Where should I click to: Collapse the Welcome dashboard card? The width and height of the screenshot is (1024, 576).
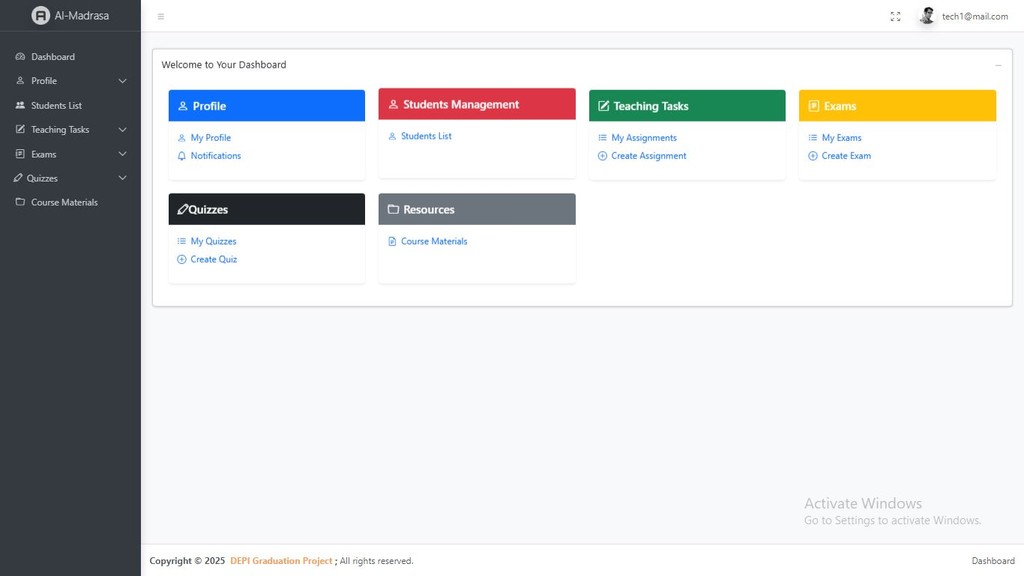click(x=998, y=65)
